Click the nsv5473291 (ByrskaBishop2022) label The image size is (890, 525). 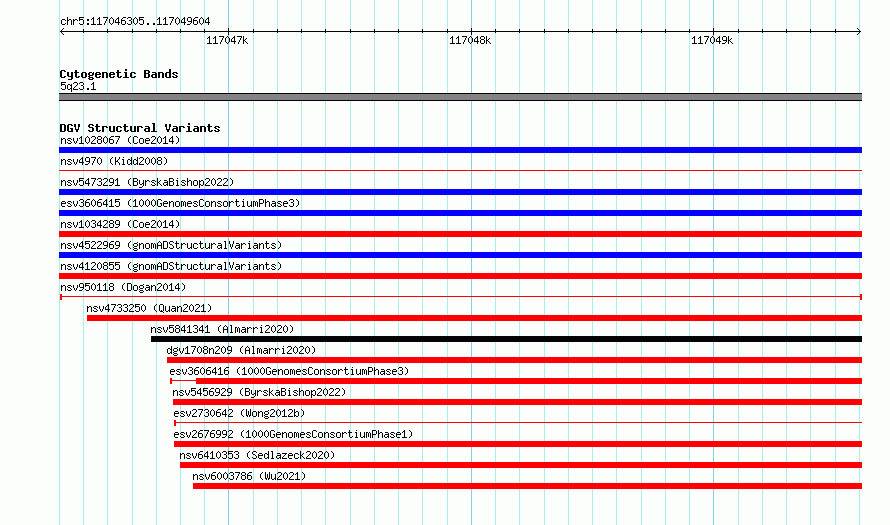147,182
